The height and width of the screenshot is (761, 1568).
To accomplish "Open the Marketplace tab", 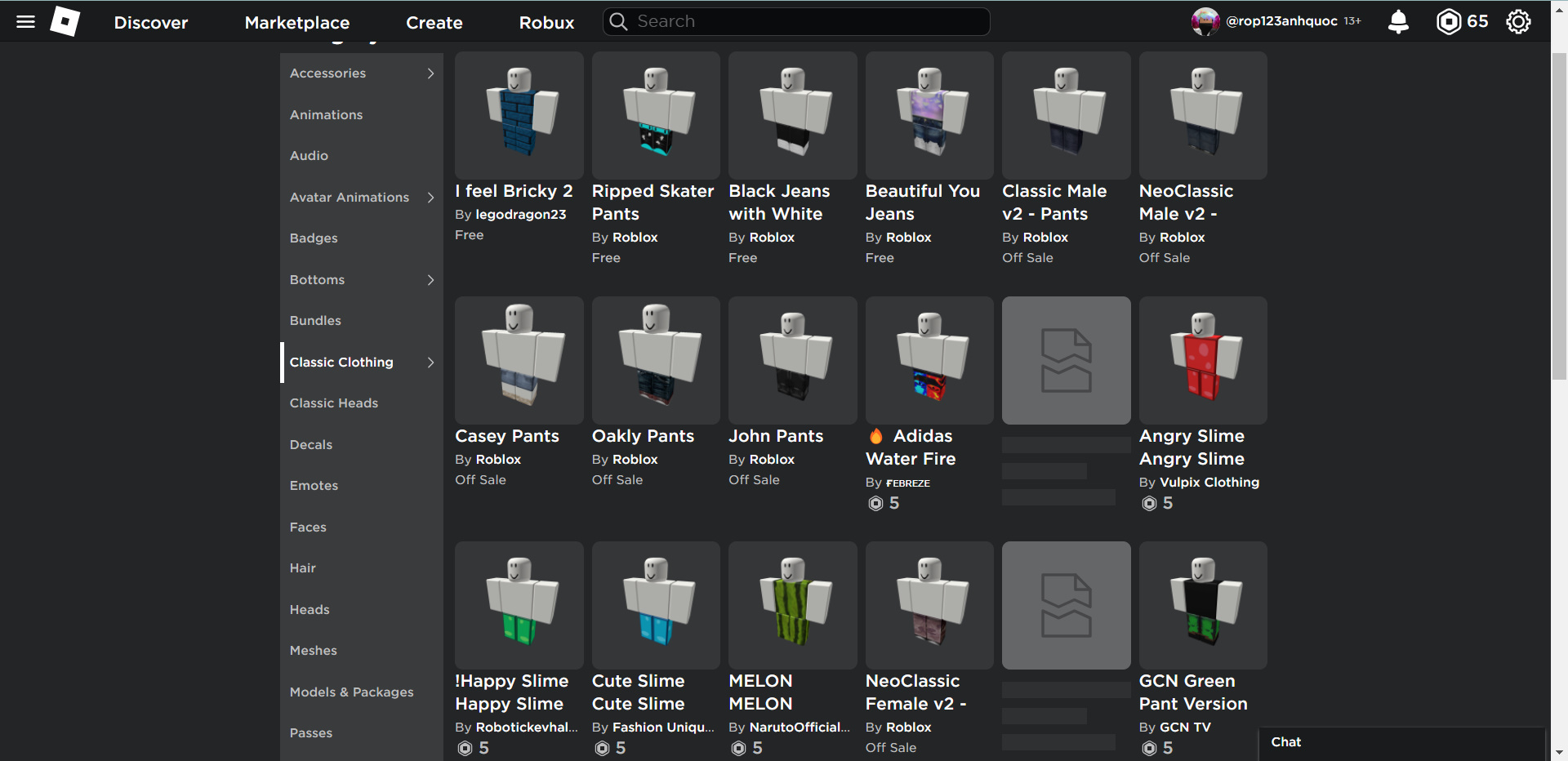I will coord(297,23).
